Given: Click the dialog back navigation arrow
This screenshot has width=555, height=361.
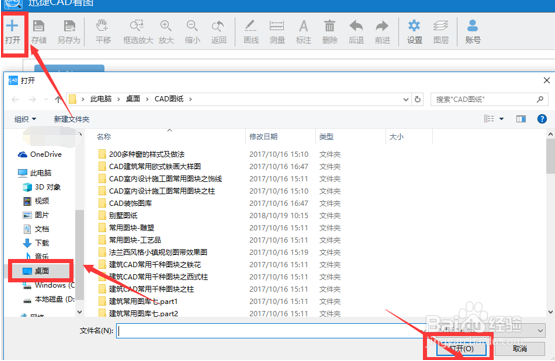Looking at the screenshot, I should pos(15,99).
